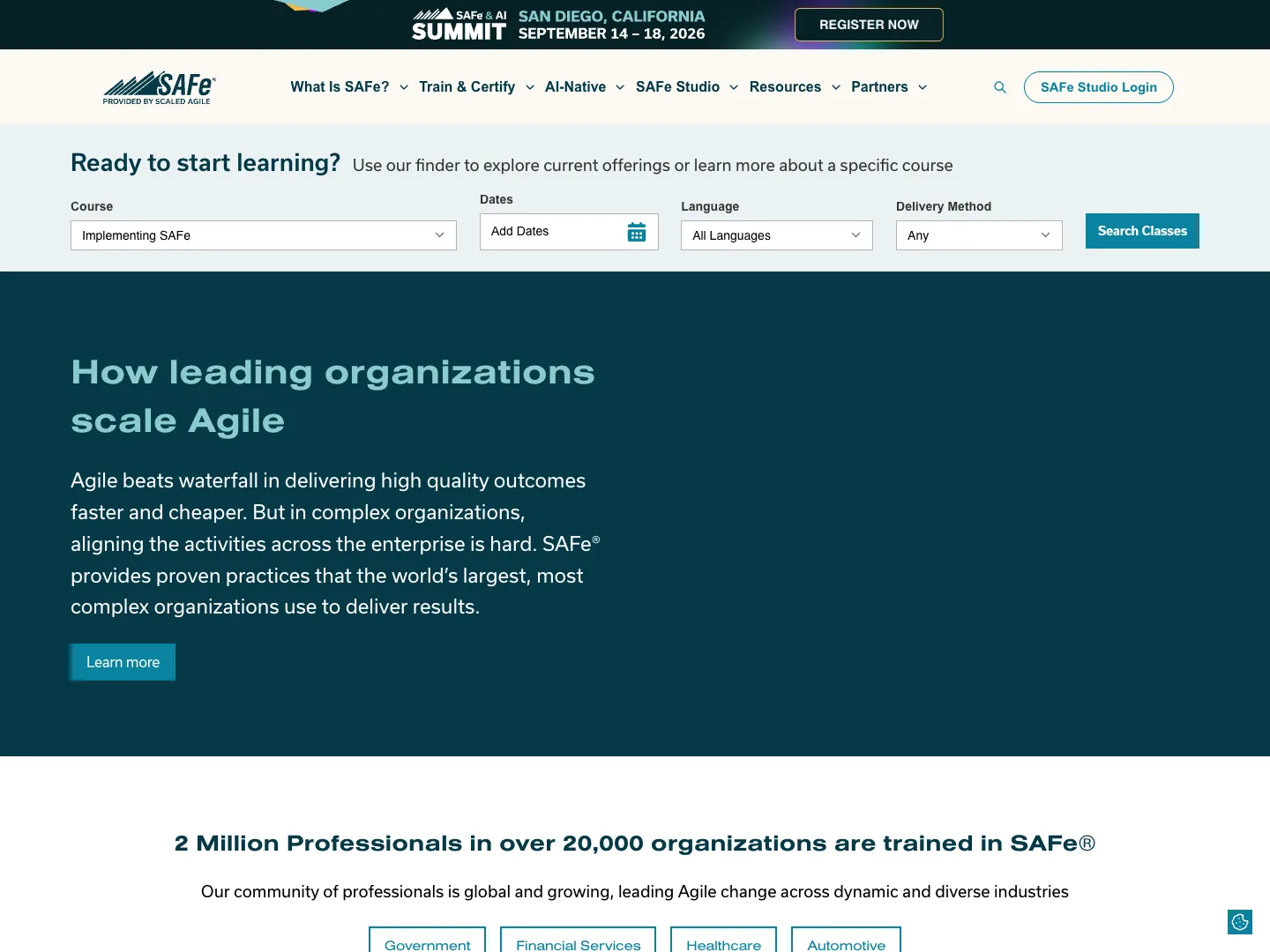
Task: Click the Learn more button
Action: click(x=123, y=662)
